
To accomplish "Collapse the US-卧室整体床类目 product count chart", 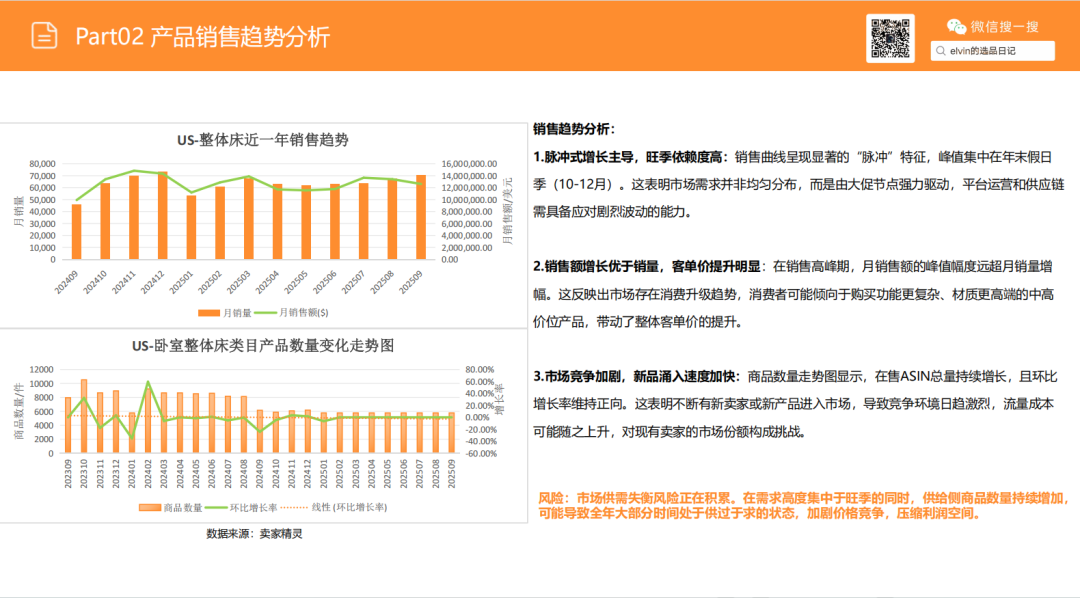I will point(264,349).
